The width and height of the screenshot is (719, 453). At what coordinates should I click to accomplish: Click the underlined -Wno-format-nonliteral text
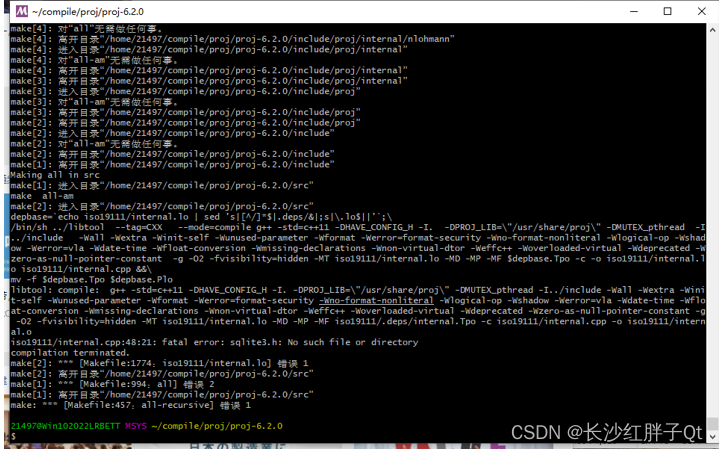coord(376,300)
